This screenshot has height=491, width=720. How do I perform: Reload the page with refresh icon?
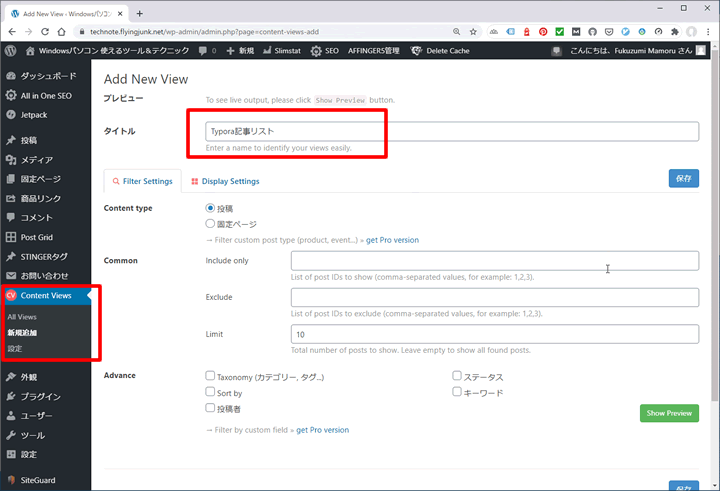45,32
